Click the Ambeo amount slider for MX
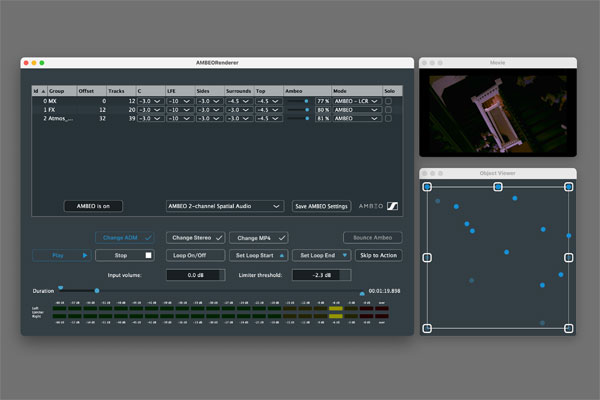The image size is (600, 400). (x=298, y=101)
